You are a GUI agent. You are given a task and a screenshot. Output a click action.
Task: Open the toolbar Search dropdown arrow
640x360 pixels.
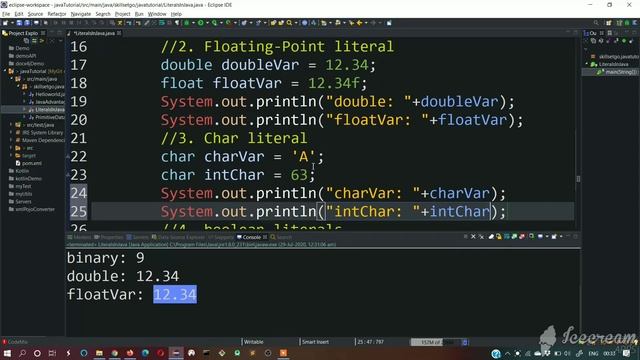(295, 23)
